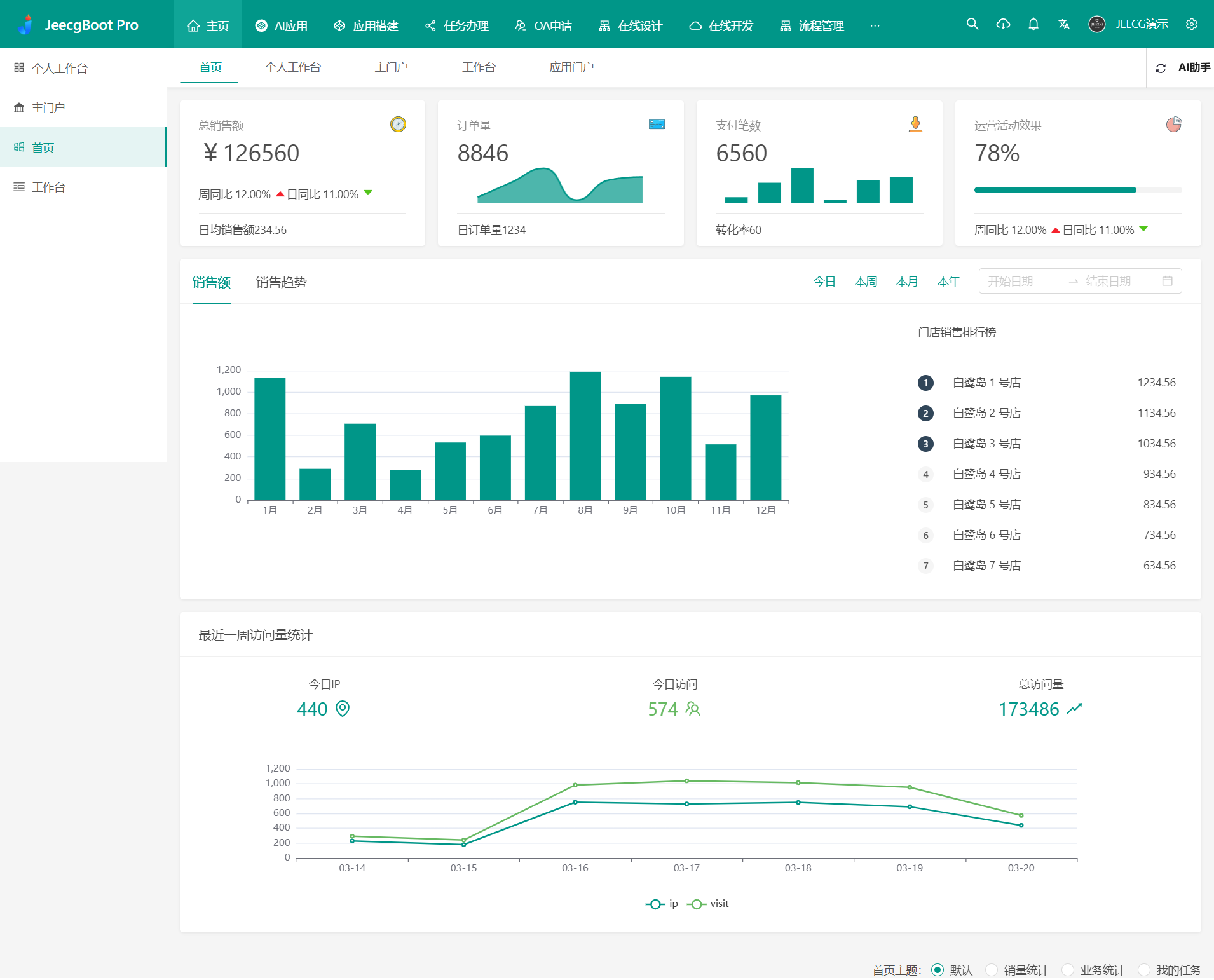The width and height of the screenshot is (1214, 980).
Task: Select the 默认 theme radio button
Action: click(938, 970)
